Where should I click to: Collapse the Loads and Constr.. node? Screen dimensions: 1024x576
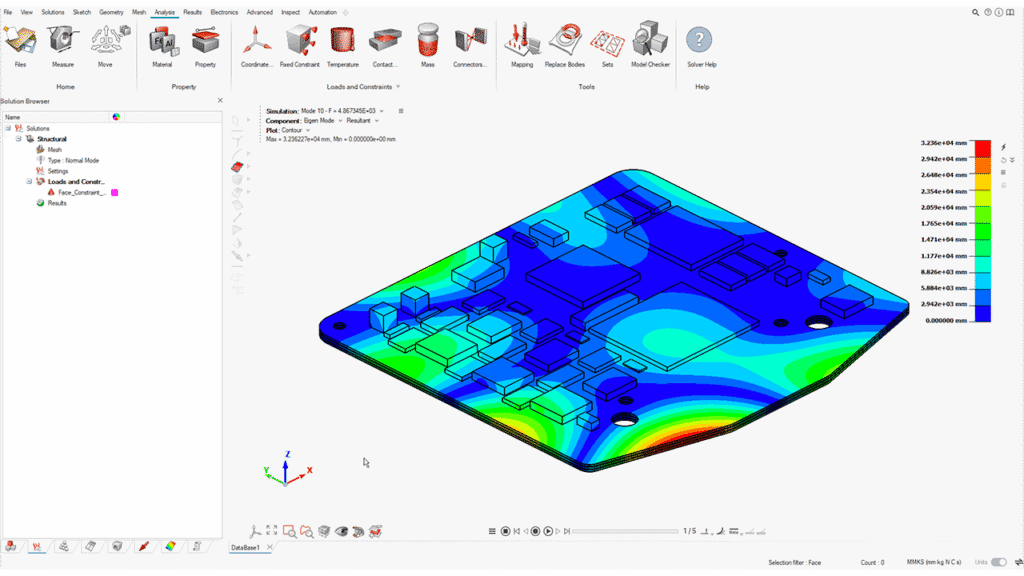(x=29, y=182)
